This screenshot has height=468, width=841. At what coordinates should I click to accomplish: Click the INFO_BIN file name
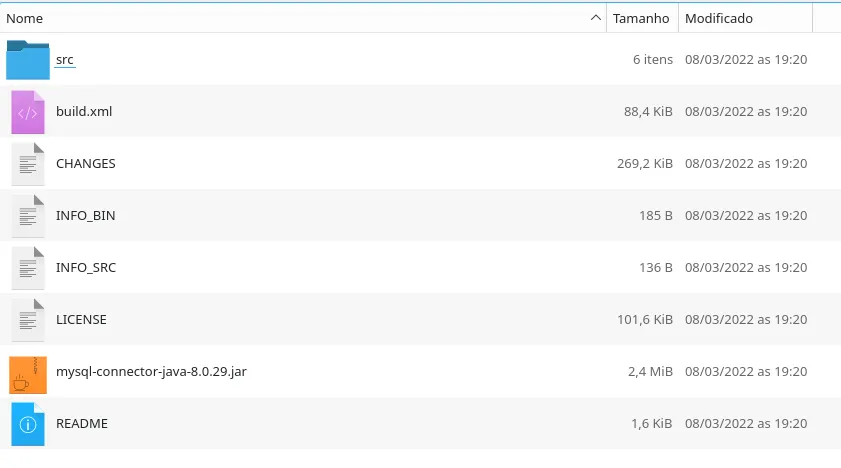[86, 216]
